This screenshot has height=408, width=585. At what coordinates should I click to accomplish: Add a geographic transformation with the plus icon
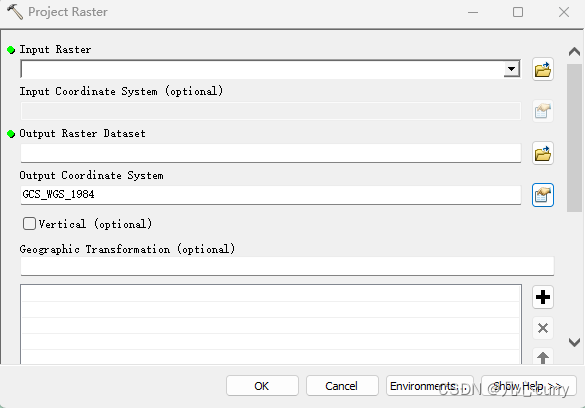pyautogui.click(x=543, y=297)
